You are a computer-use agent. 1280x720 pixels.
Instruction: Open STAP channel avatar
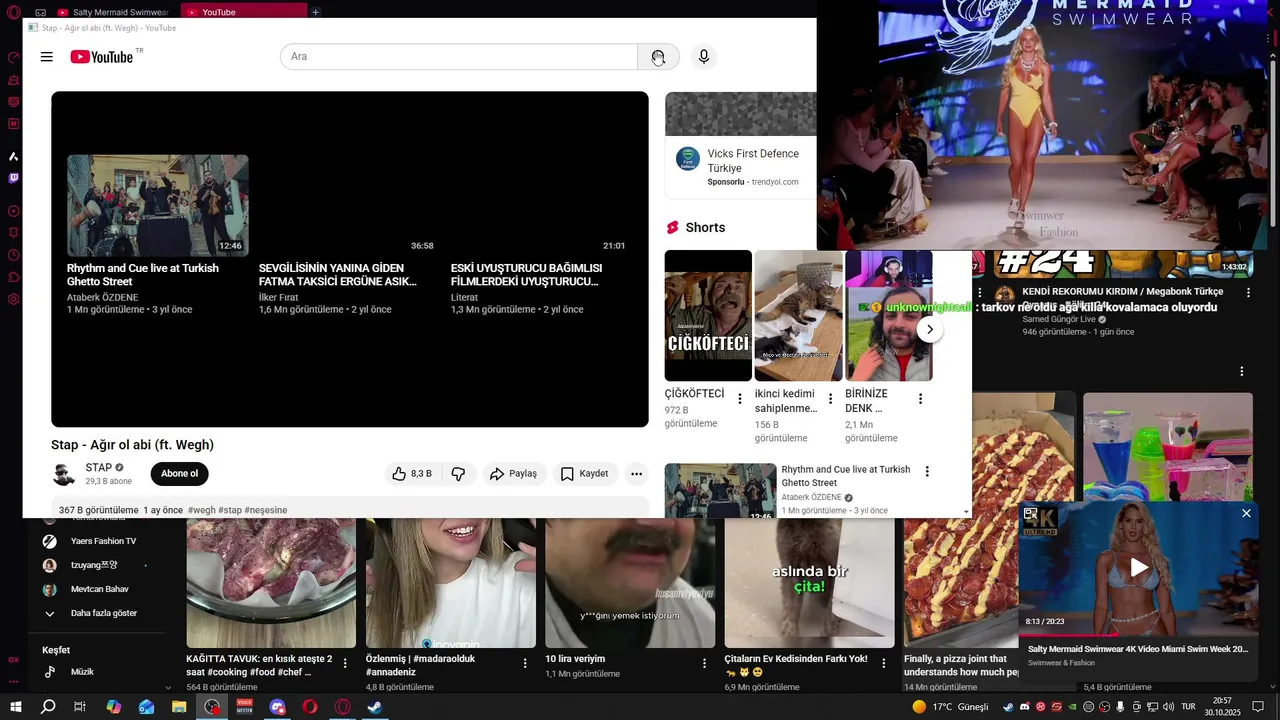click(64, 474)
